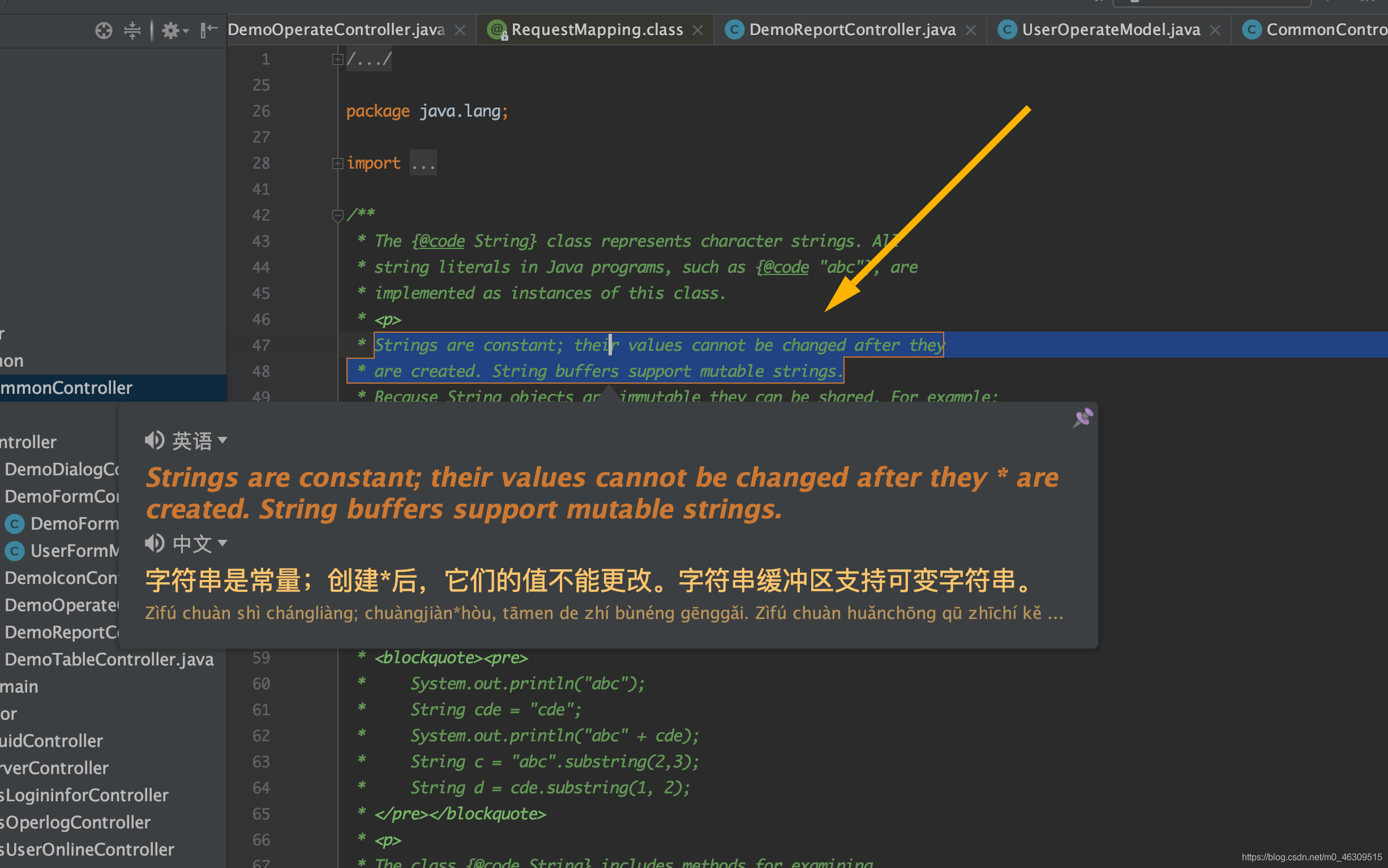The height and width of the screenshot is (868, 1388).
Task: Select DemoFormCo file in project tree
Action: [x=62, y=496]
